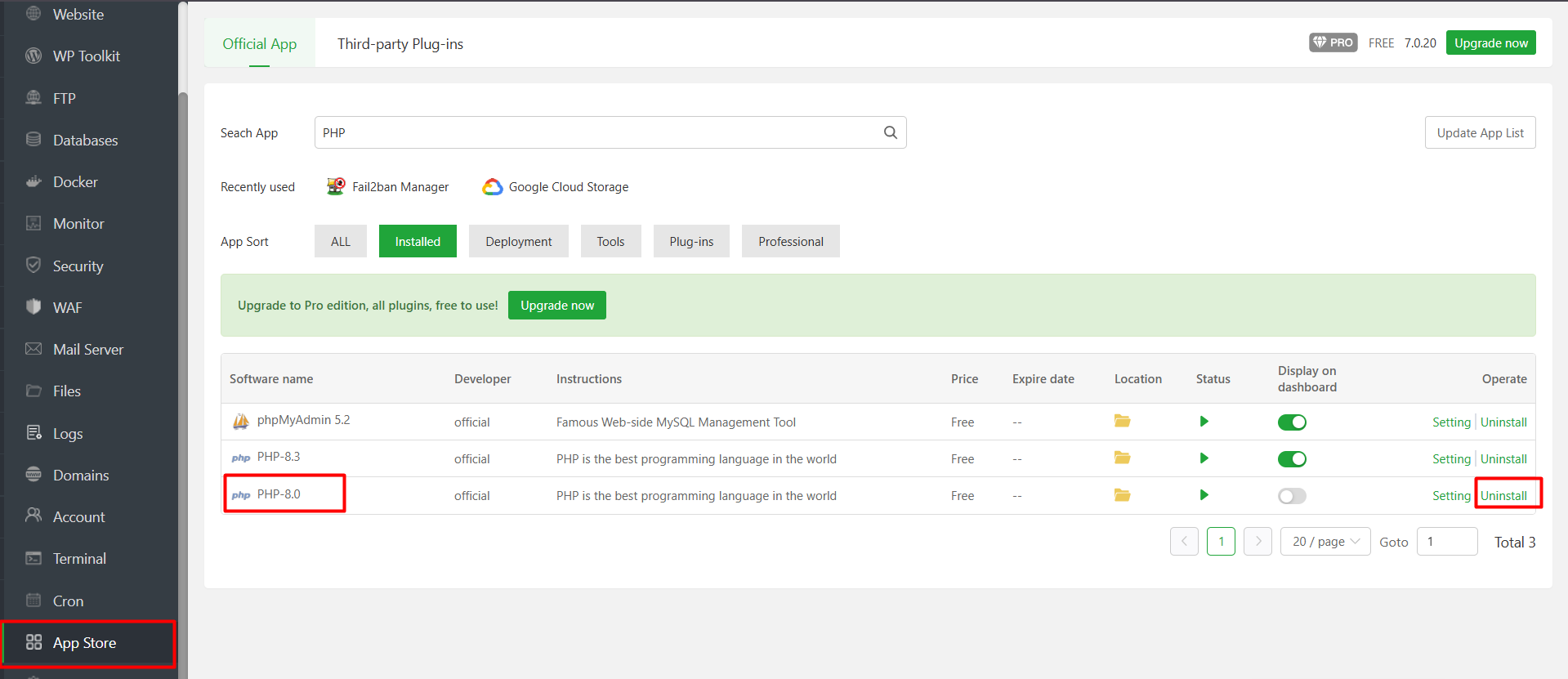
Task: Open the Files folder icon in sidebar
Action: point(34,391)
